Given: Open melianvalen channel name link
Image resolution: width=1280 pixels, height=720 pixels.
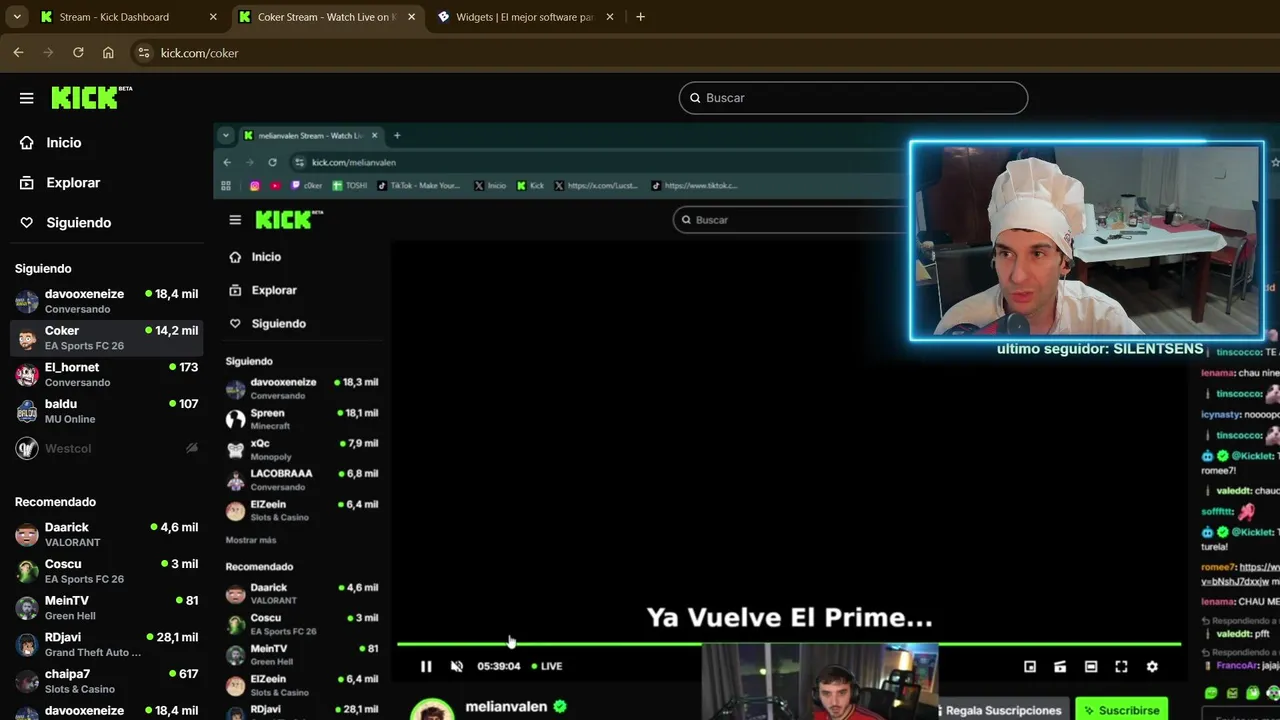Looking at the screenshot, I should pyautogui.click(x=506, y=706).
